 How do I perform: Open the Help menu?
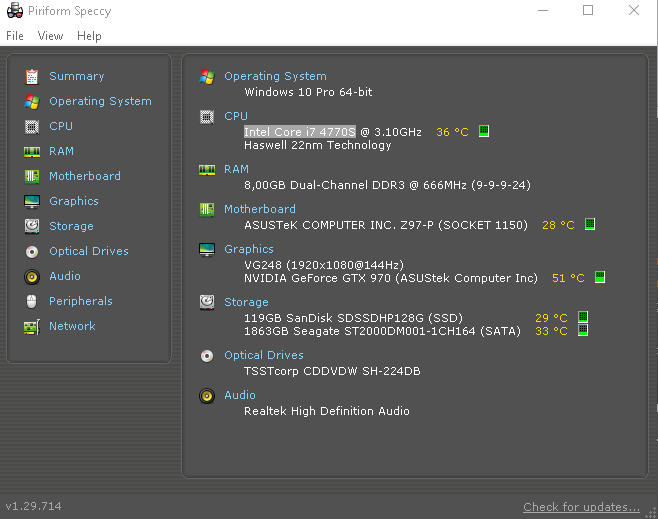point(89,36)
